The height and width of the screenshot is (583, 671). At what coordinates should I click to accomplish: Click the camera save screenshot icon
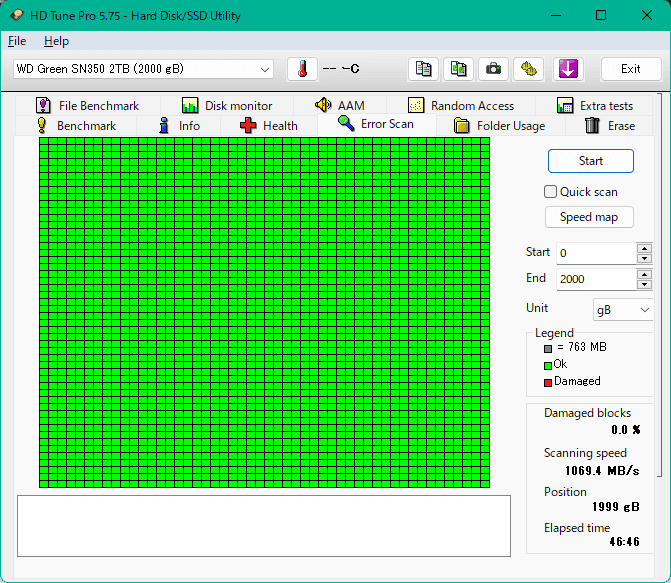(x=493, y=69)
